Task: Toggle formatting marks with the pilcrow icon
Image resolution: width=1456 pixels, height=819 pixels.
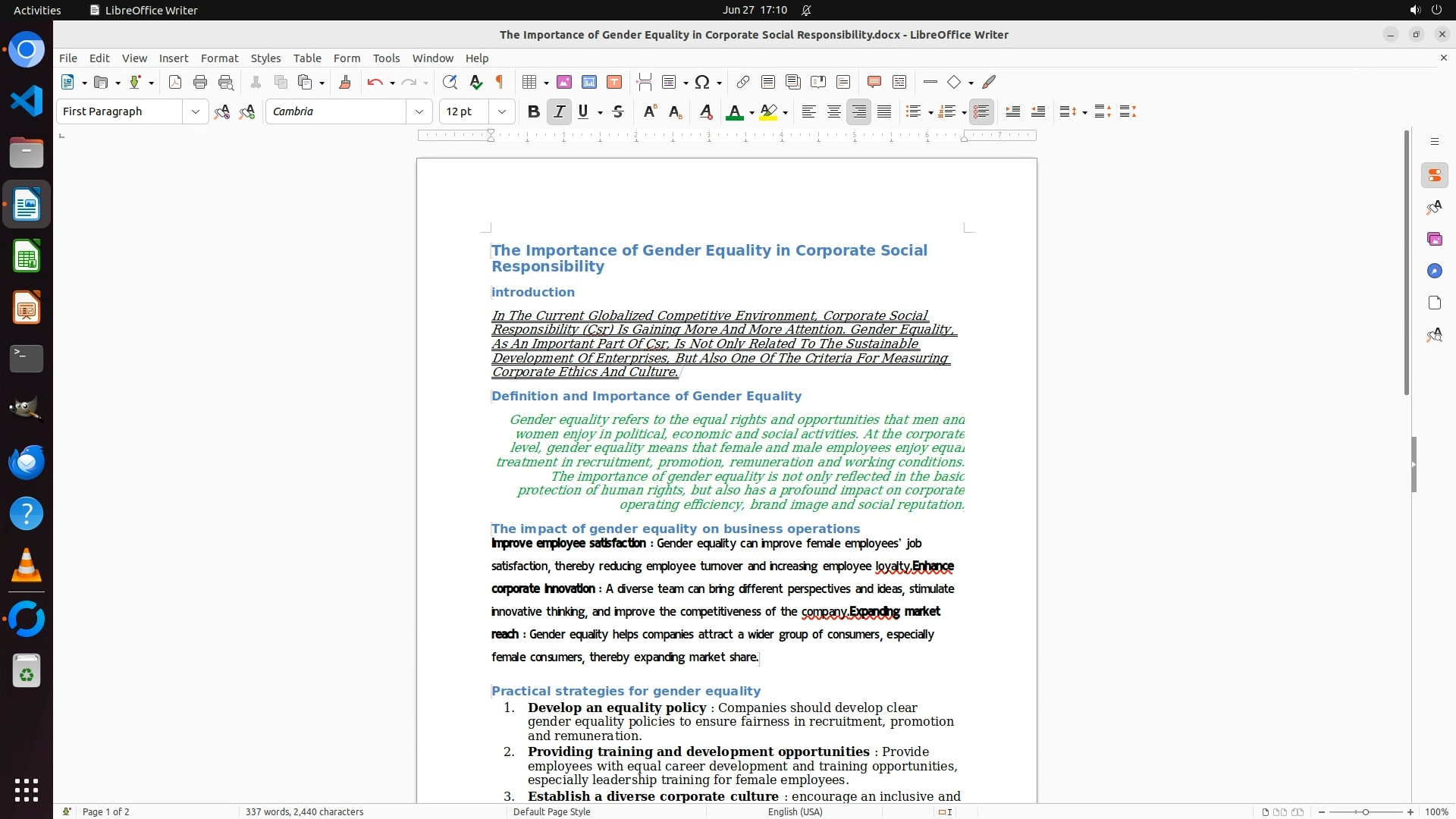Action: [500, 82]
